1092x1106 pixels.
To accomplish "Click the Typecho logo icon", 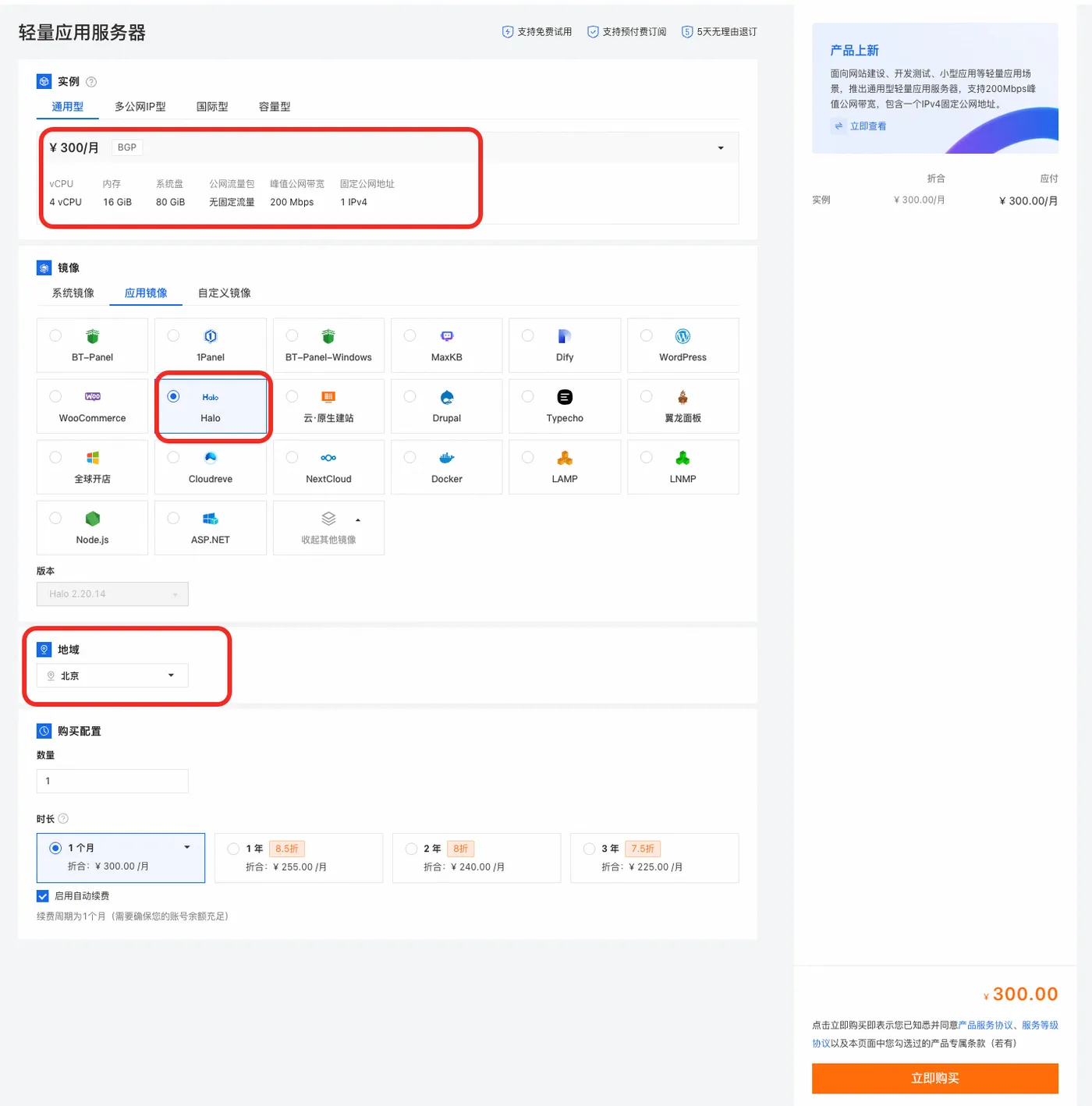I will pyautogui.click(x=565, y=397).
